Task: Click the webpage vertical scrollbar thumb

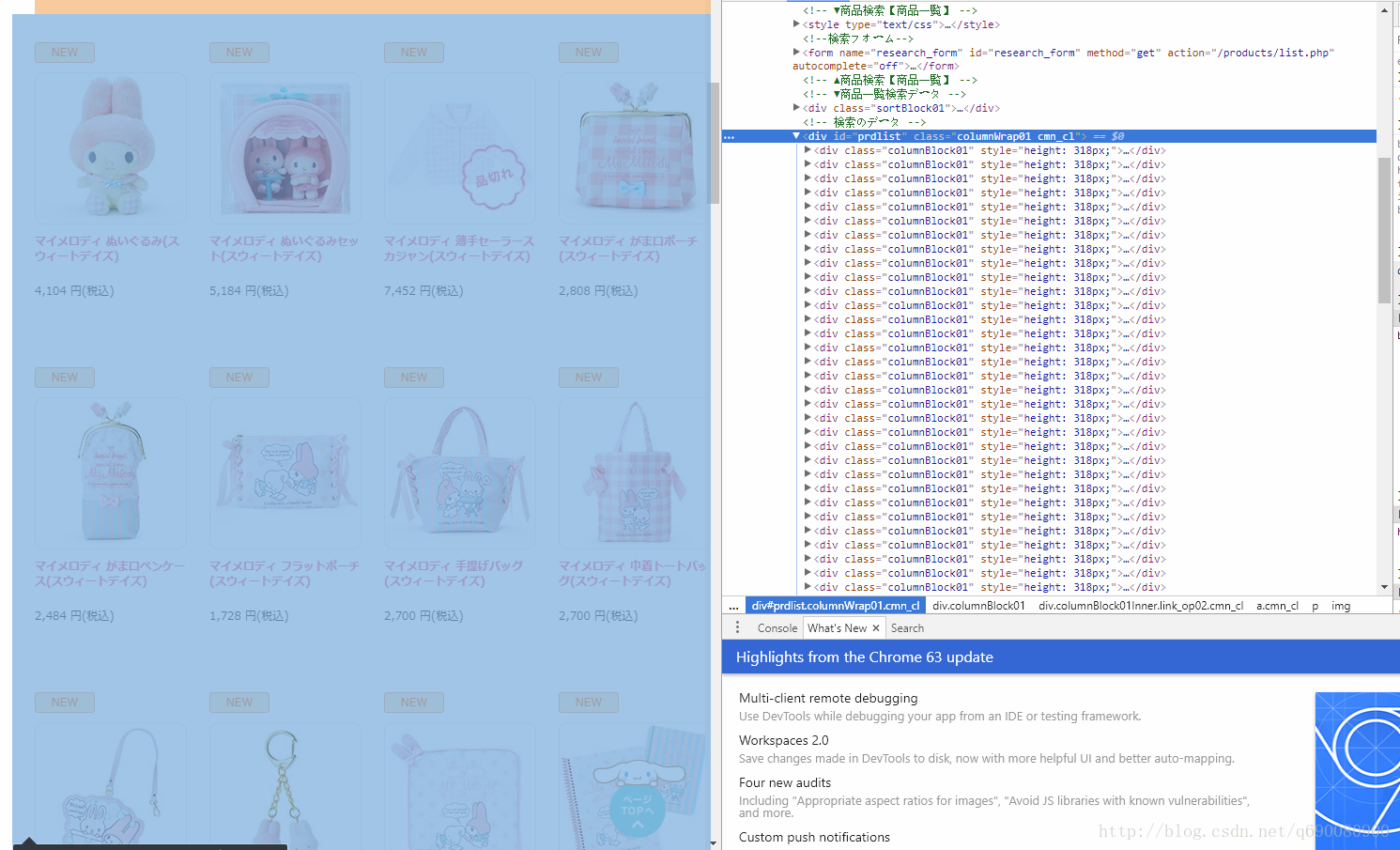Action: 714,143
